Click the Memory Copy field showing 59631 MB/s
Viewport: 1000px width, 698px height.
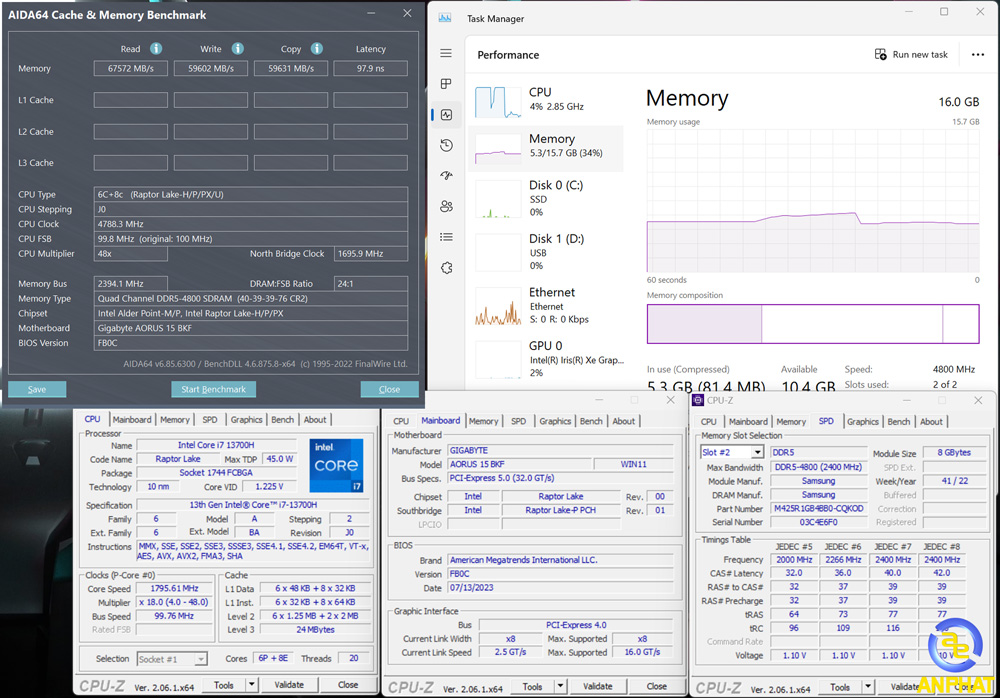291,68
